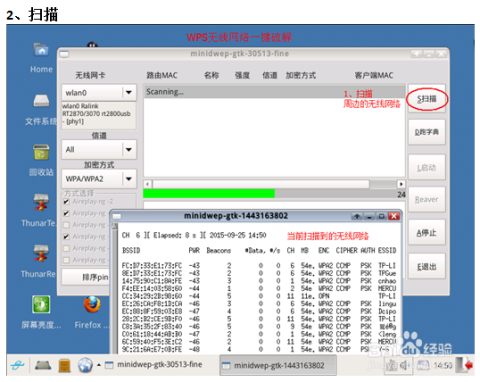Viewport: 480px width, 382px height.
Task: Click the right arrow of horizontal scrollbar
Action: pyautogui.click(x=401, y=184)
